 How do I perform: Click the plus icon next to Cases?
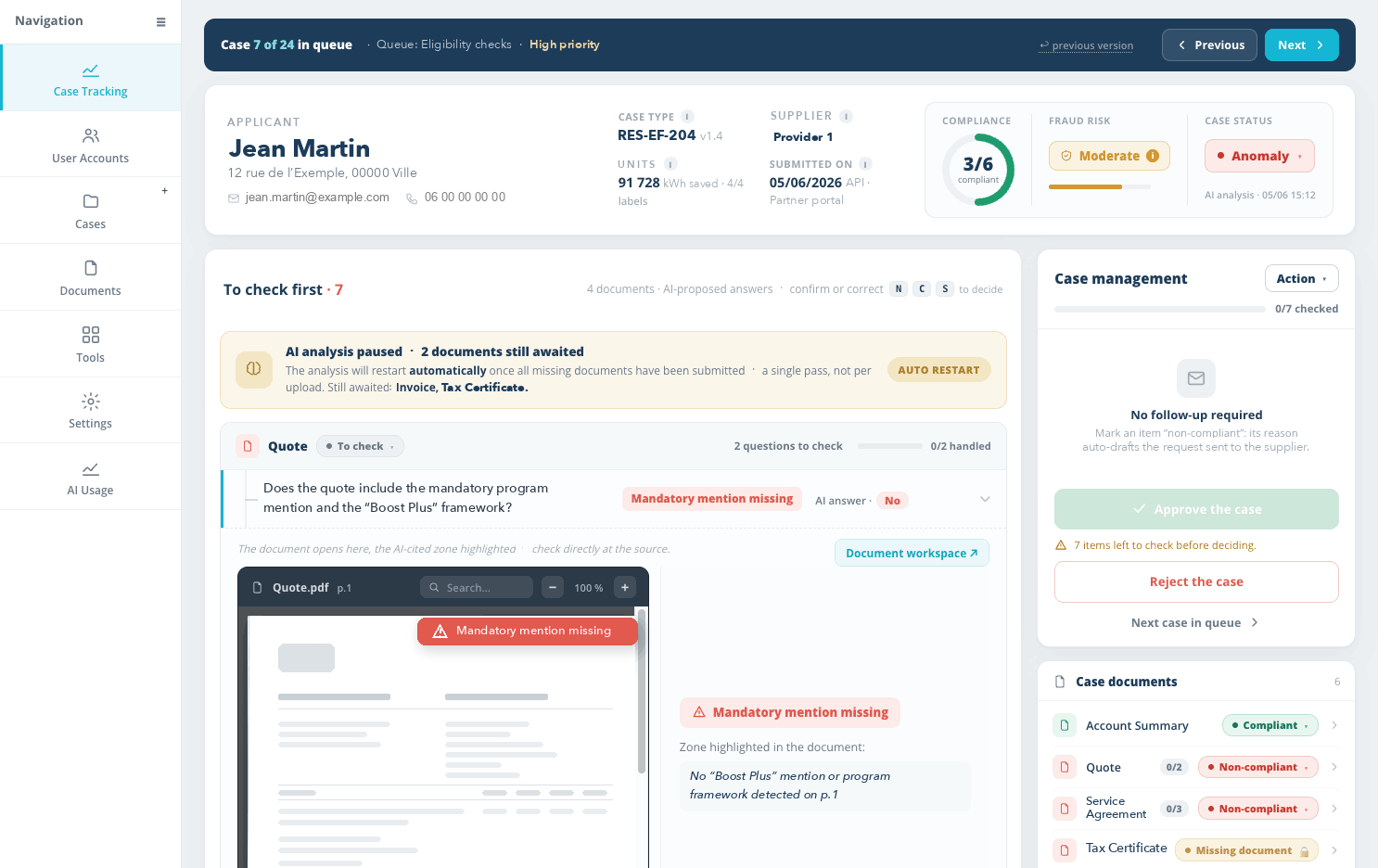click(x=165, y=191)
